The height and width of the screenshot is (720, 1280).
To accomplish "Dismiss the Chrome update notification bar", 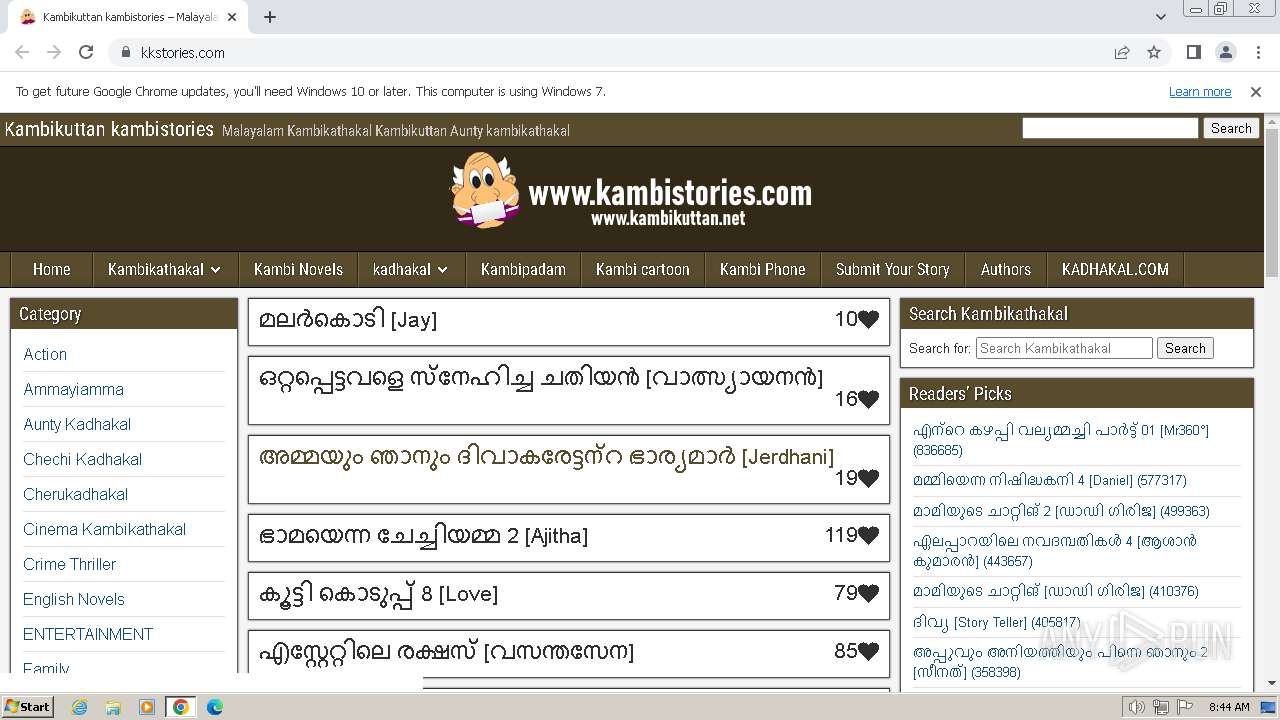I will click(1256, 91).
